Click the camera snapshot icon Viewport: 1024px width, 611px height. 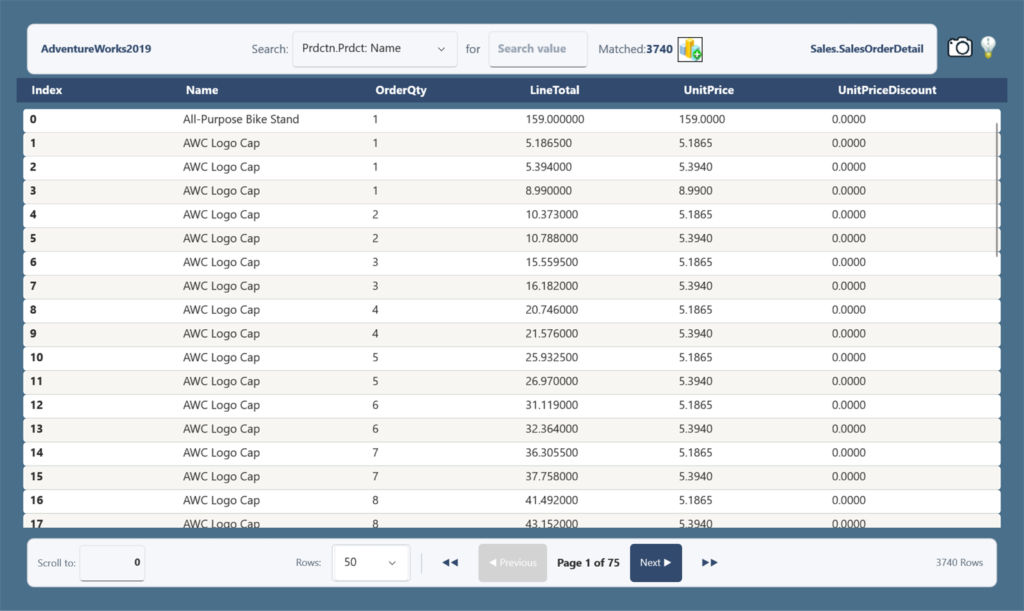coord(959,48)
